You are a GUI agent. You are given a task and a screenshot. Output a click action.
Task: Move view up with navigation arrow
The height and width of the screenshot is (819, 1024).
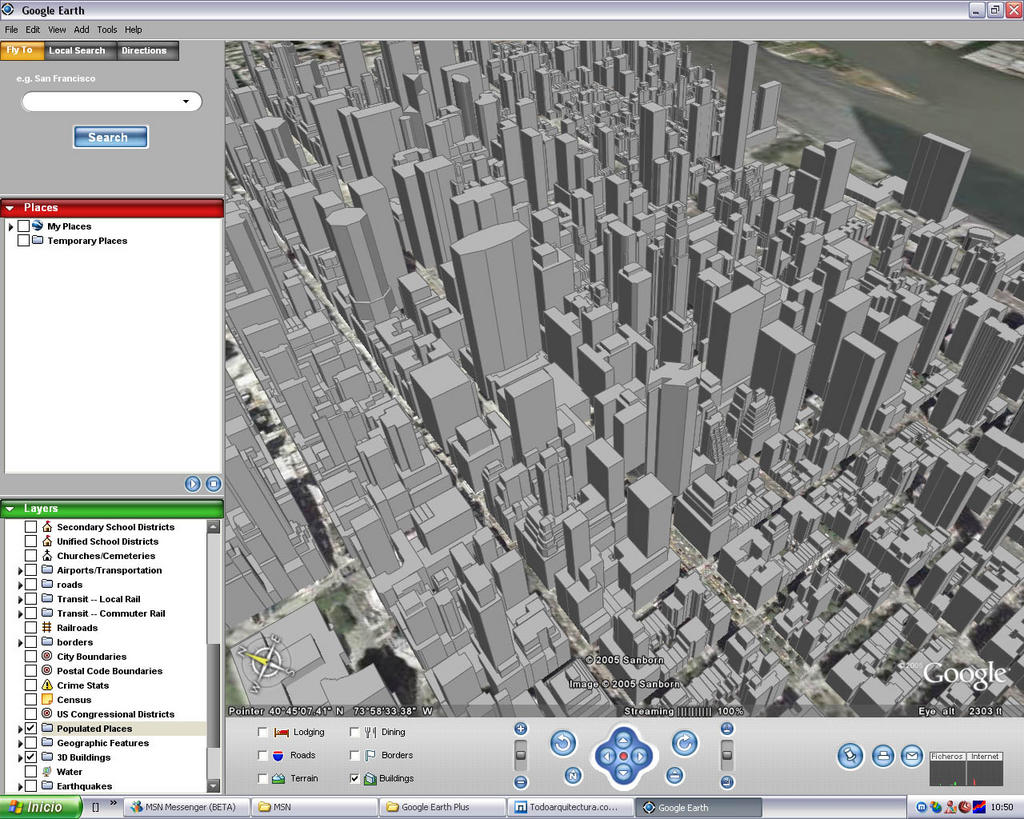[x=623, y=740]
